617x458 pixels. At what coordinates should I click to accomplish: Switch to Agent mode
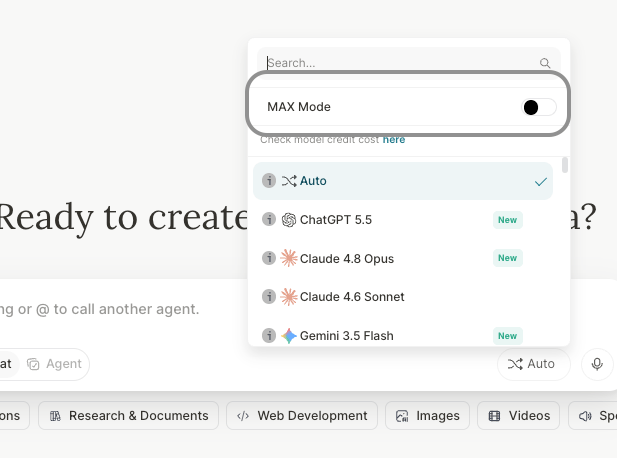click(x=54, y=364)
